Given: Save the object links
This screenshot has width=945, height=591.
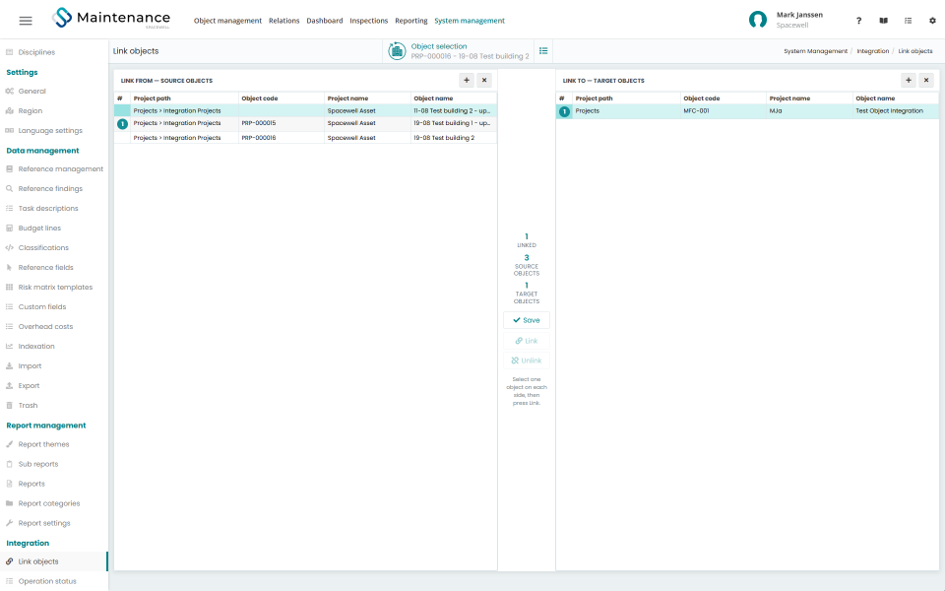Looking at the screenshot, I should (526, 320).
